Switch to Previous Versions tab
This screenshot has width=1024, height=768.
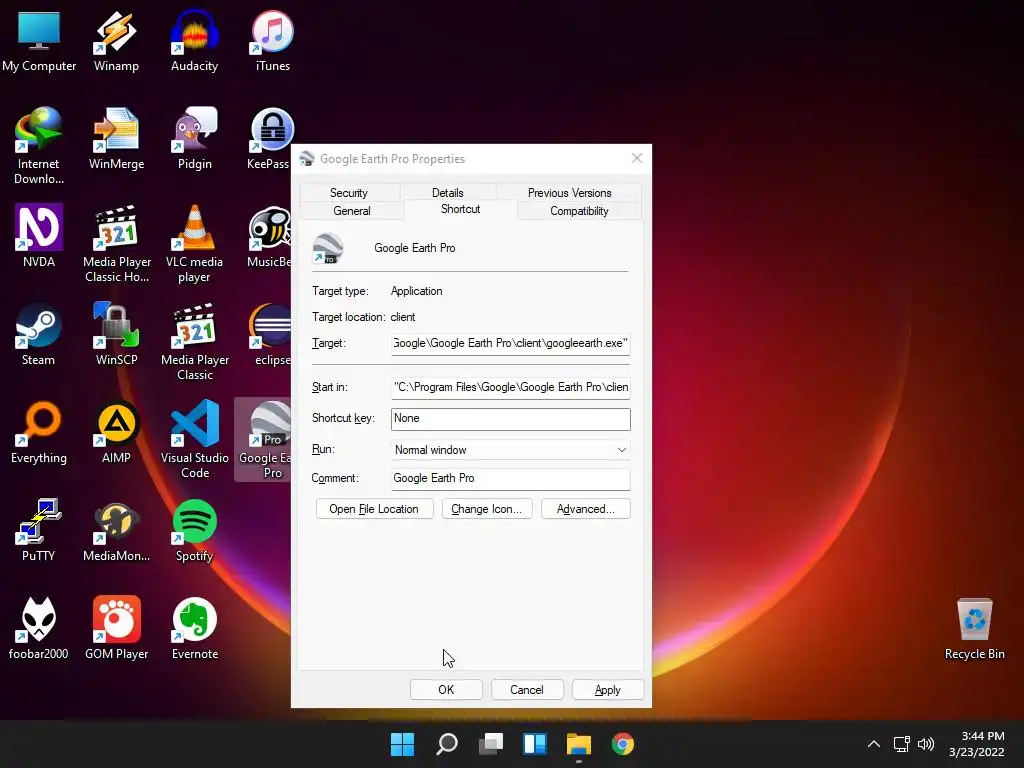(x=569, y=193)
